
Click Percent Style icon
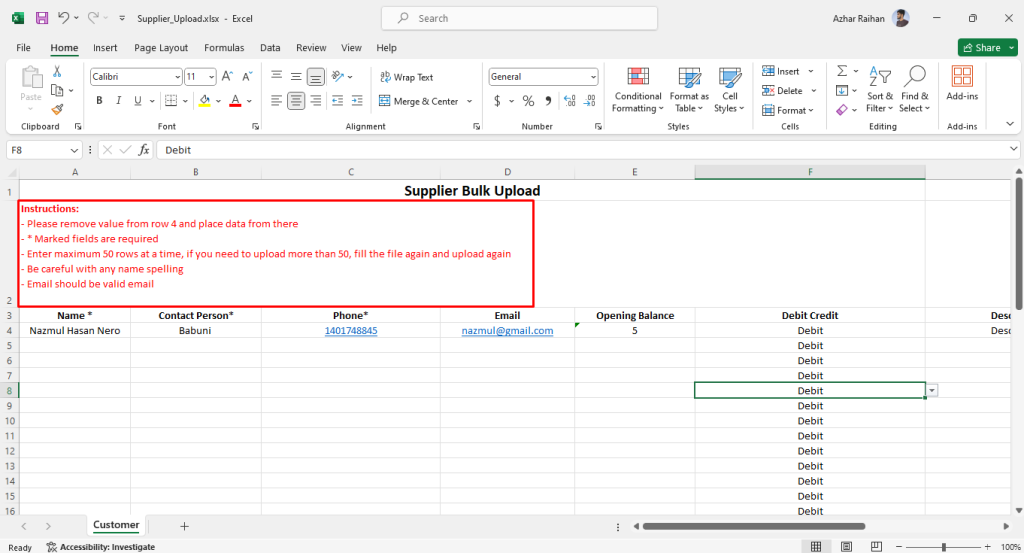pyautogui.click(x=528, y=101)
